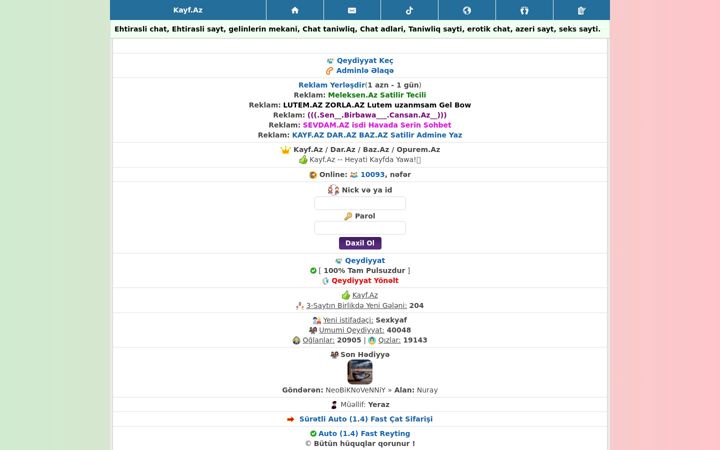This screenshot has width=720, height=450.
Task: Click thumbs-up icon beside Heyati Kayfda Yawa
Action: [303, 159]
